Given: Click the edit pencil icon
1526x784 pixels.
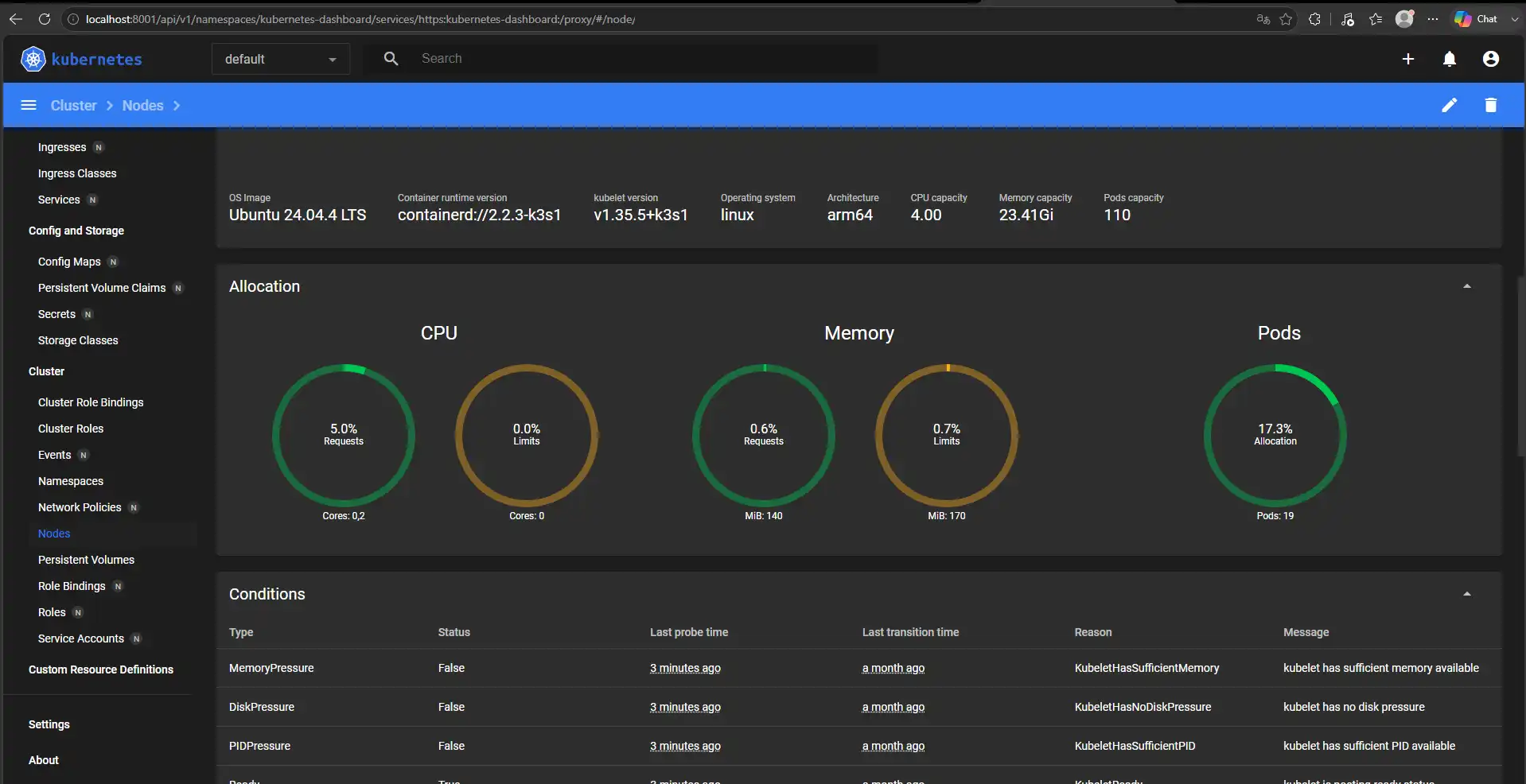Looking at the screenshot, I should click(1449, 105).
